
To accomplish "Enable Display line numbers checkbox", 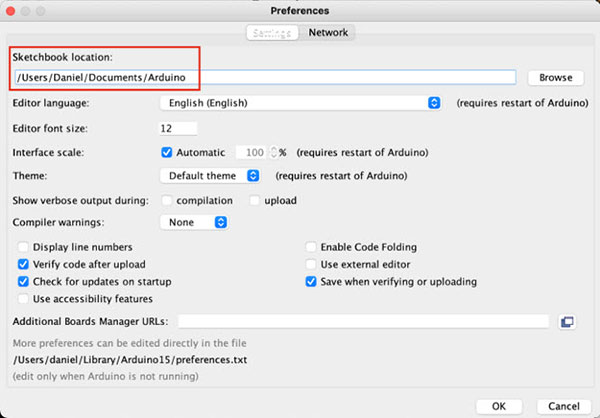I will (24, 247).
